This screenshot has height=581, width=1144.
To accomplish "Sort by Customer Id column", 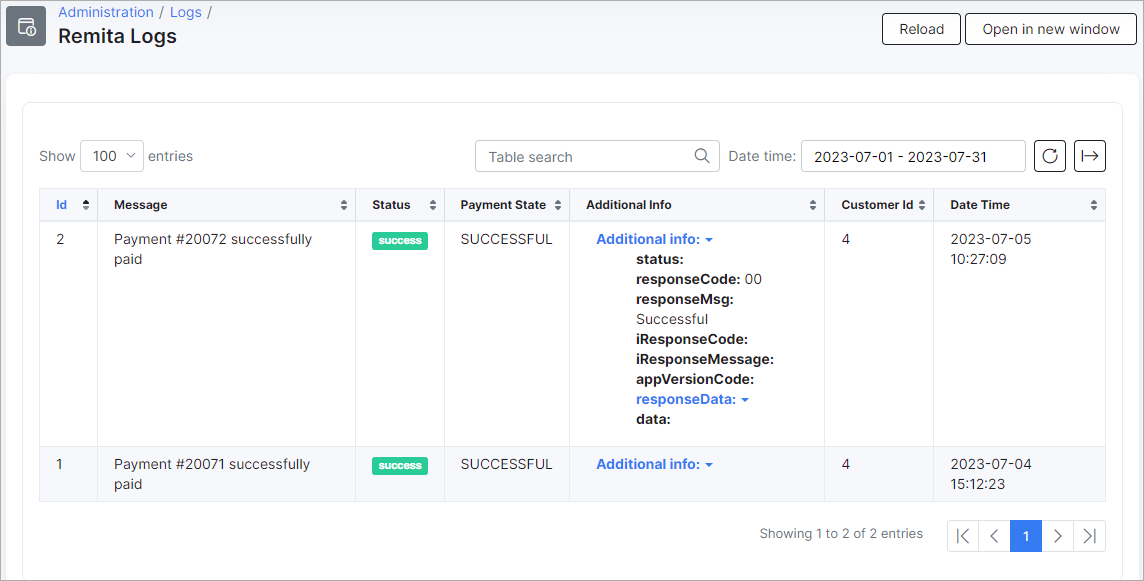I will (x=879, y=205).
